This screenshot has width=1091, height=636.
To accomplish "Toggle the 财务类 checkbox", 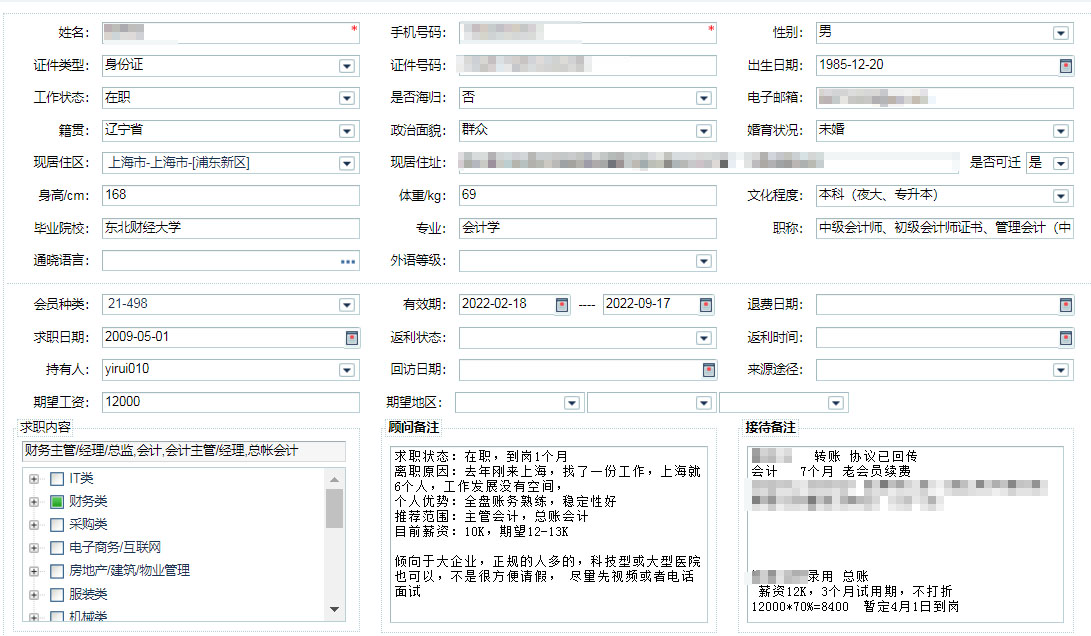I will point(57,502).
